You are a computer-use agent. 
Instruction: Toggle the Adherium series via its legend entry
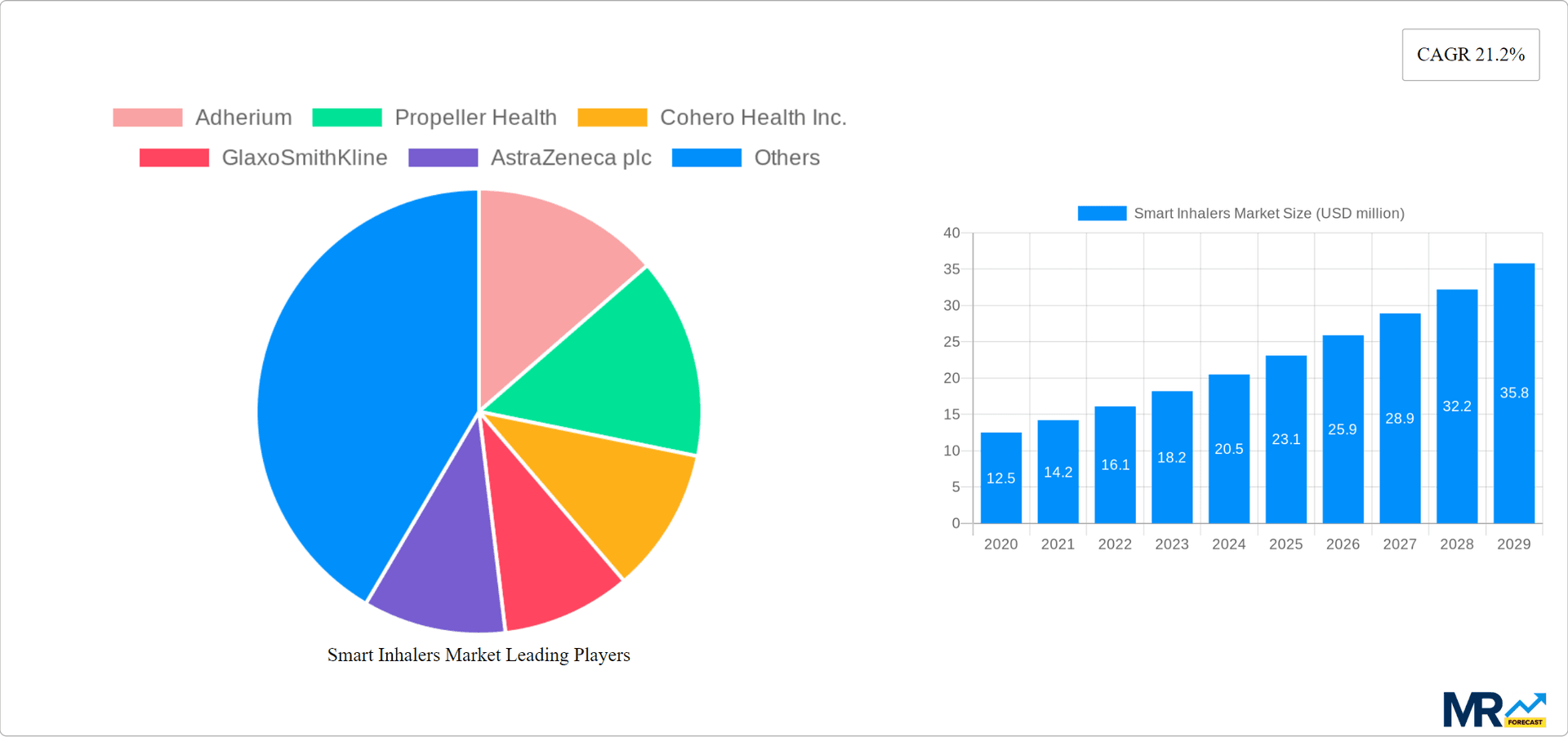pos(243,117)
